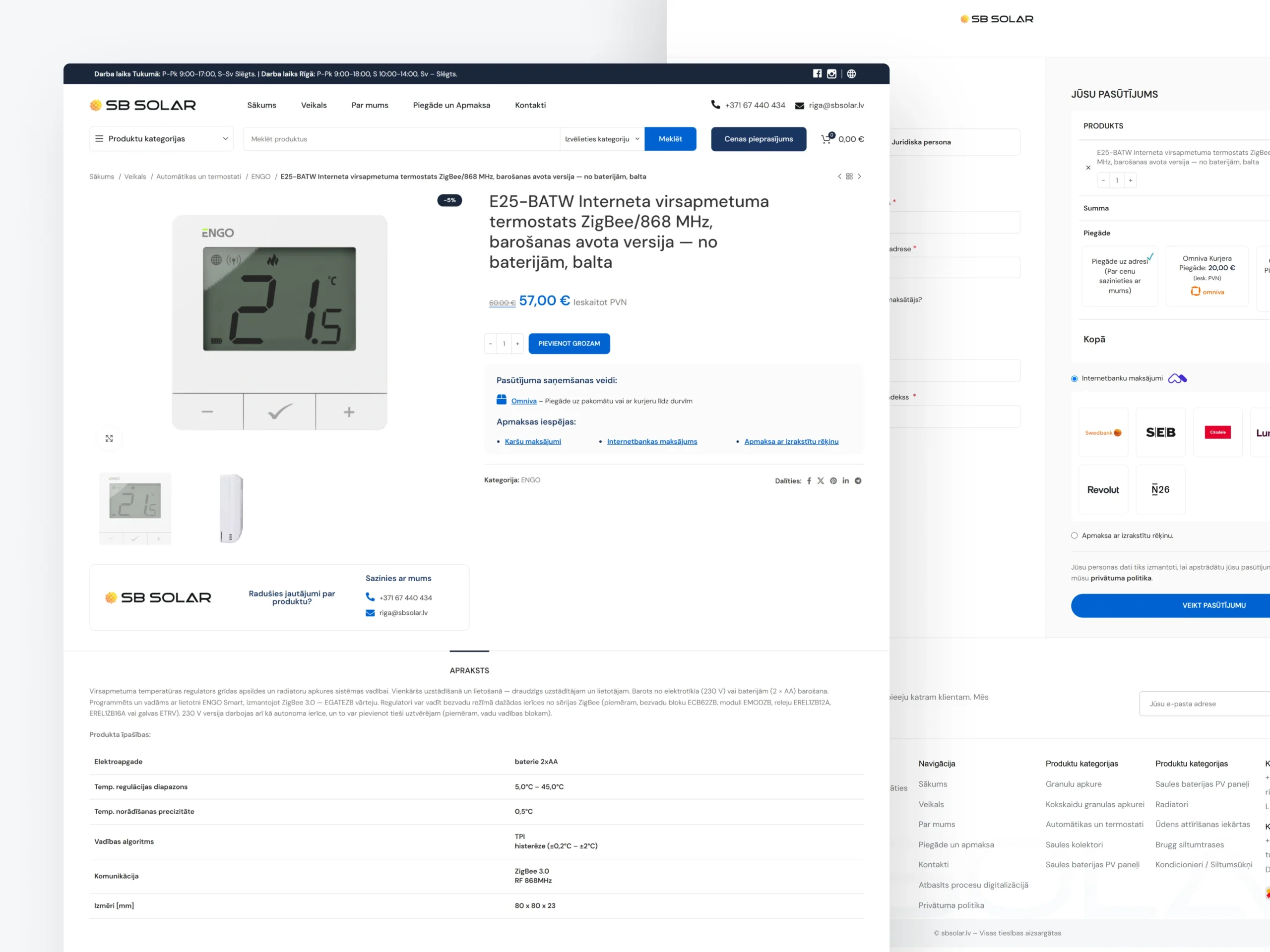Click Cenas pieprasījums button
The width and height of the screenshot is (1270, 952).
758,139
